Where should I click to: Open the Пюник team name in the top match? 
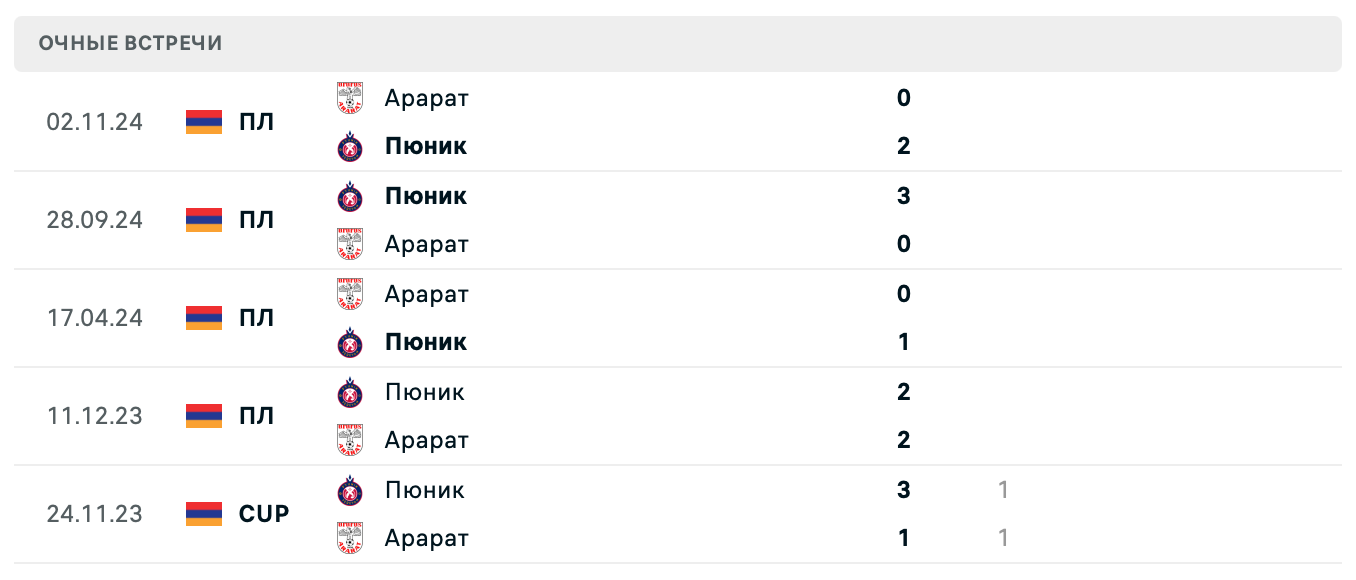point(426,146)
